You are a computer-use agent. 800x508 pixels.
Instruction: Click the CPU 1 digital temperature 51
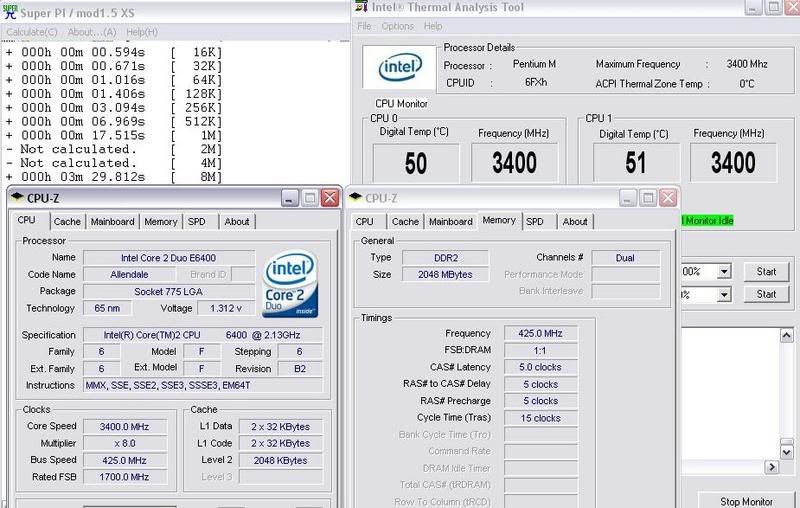(635, 163)
